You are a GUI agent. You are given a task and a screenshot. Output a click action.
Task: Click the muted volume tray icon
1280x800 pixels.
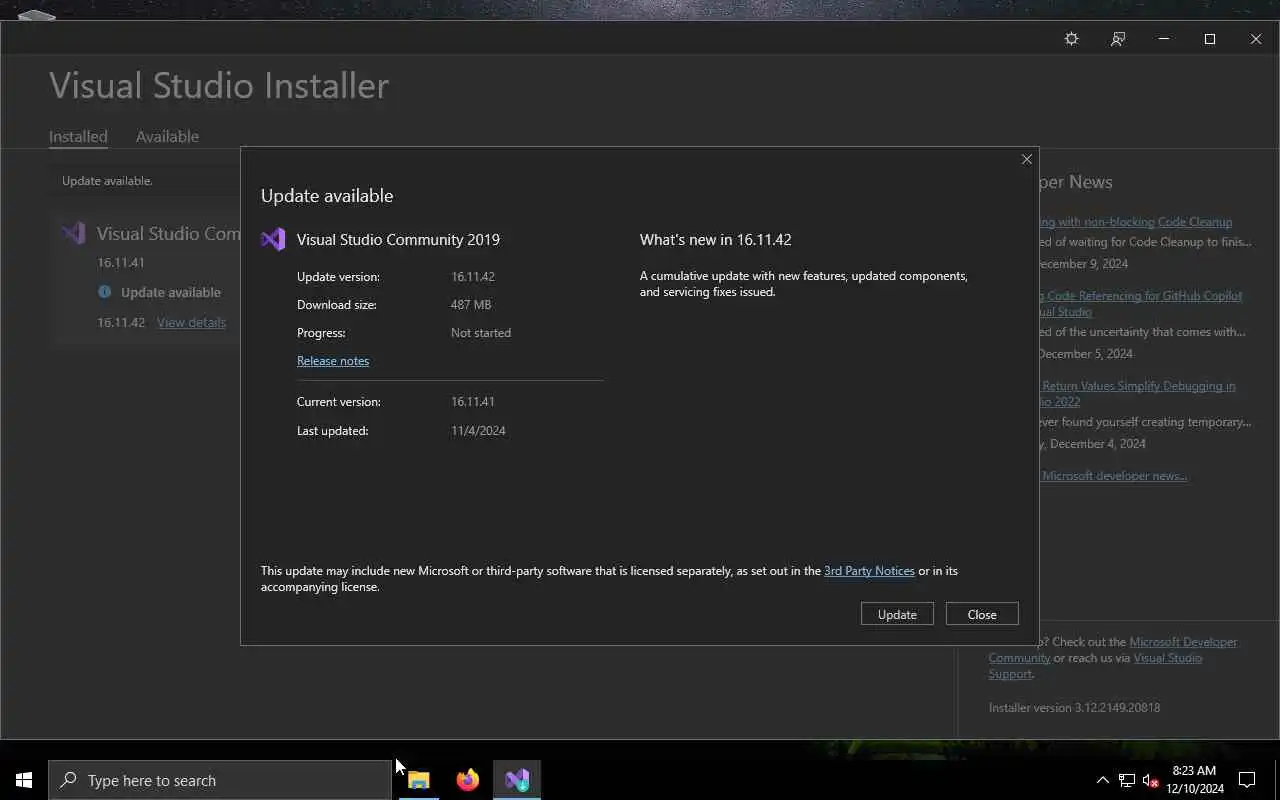click(1150, 780)
